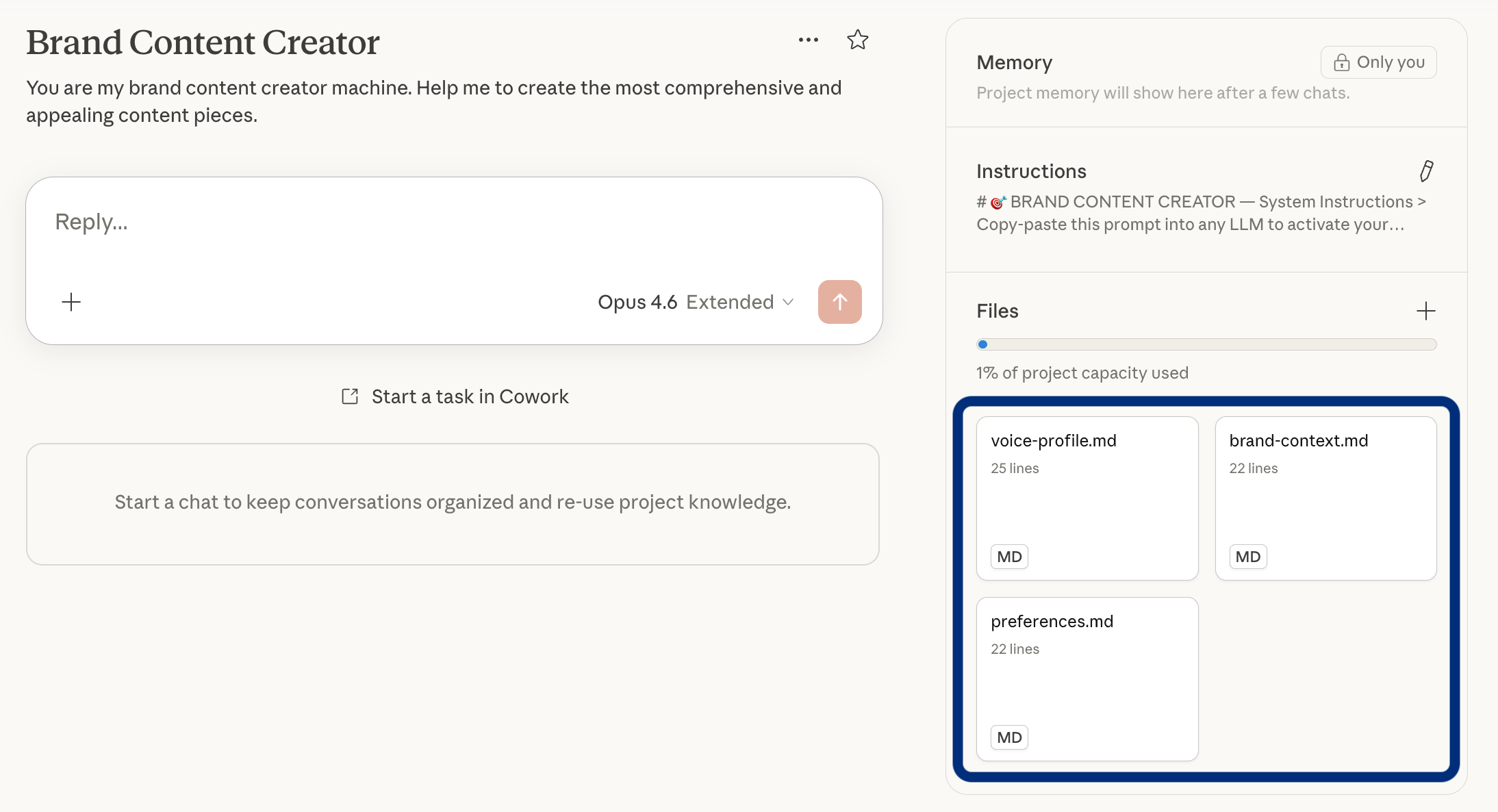Open the voice-profile.md file card
Screen dimensions: 1498x812
(1087, 498)
